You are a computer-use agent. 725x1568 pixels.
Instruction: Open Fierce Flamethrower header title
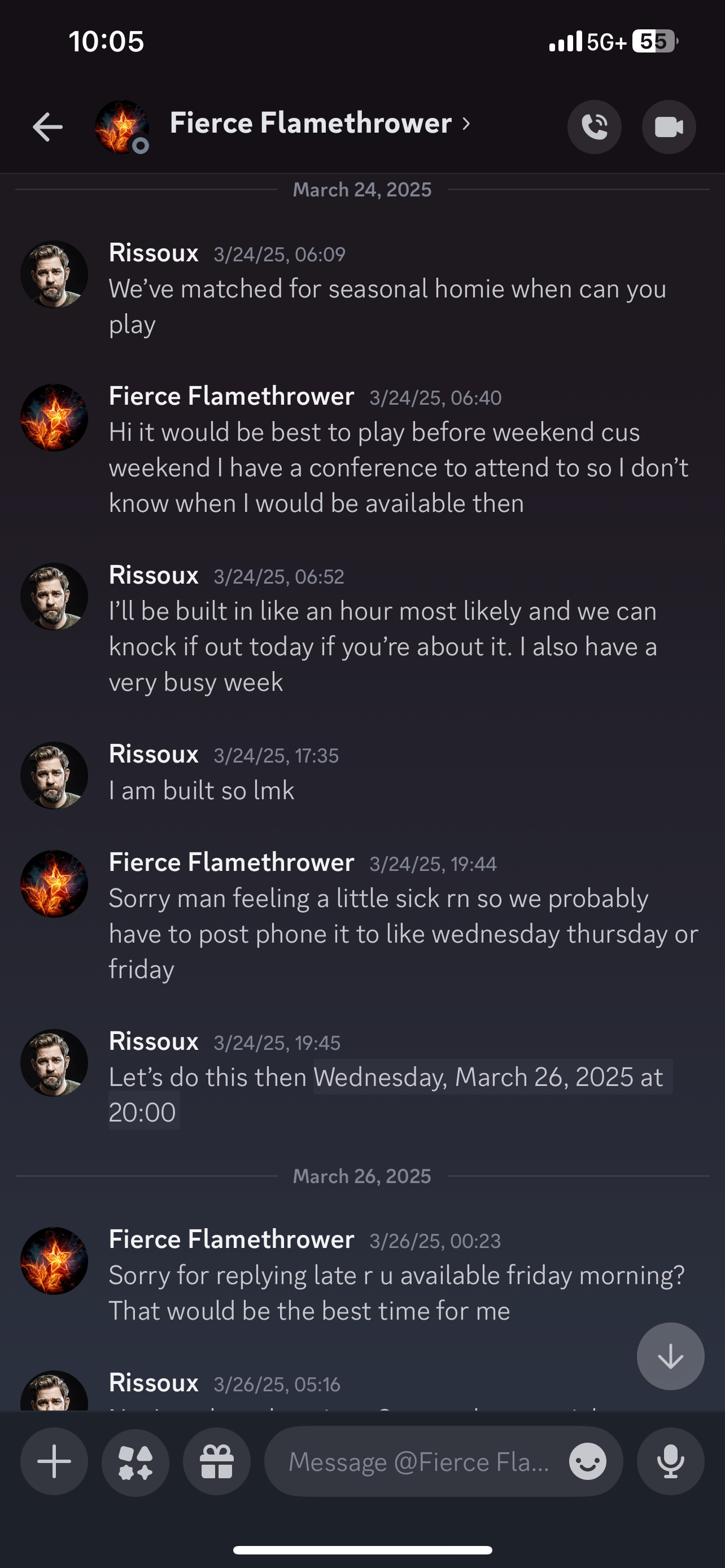311,123
